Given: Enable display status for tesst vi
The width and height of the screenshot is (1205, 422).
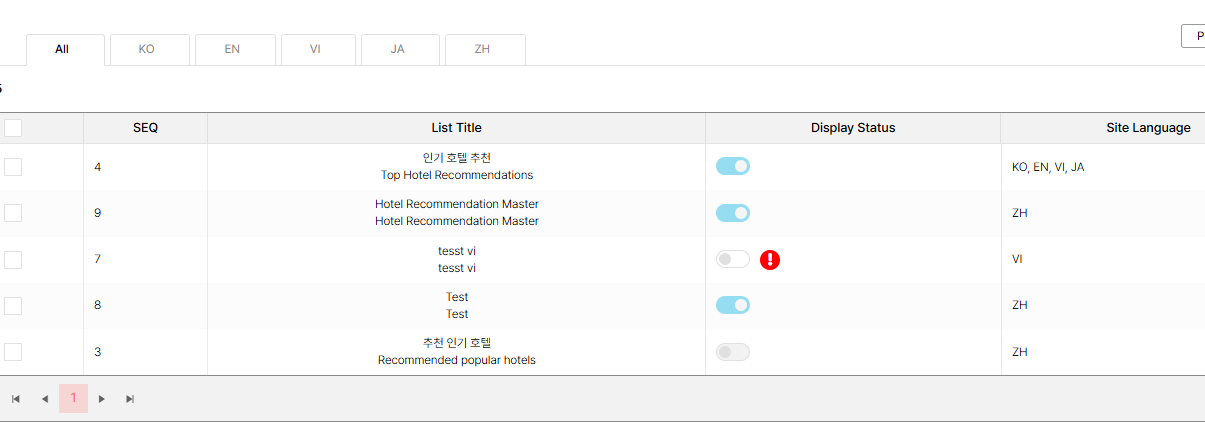Looking at the screenshot, I should pos(733,259).
